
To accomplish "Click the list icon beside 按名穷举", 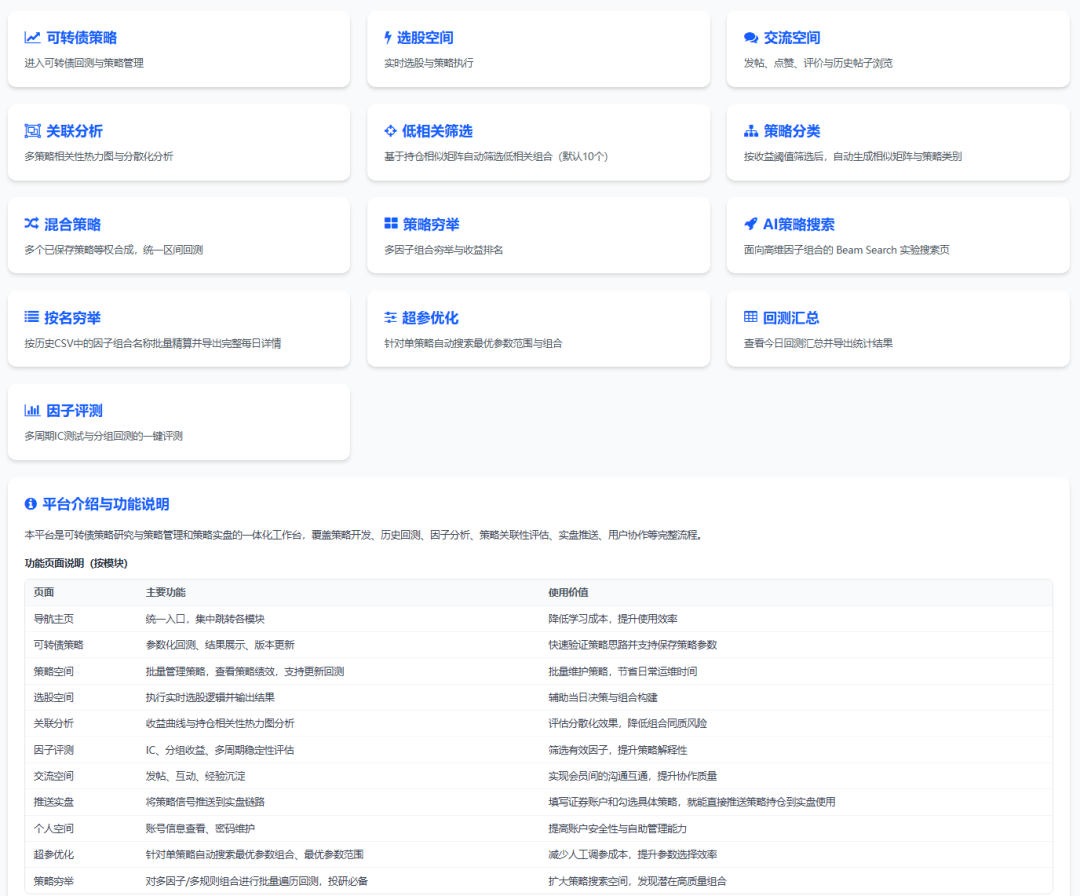I will [x=32, y=317].
